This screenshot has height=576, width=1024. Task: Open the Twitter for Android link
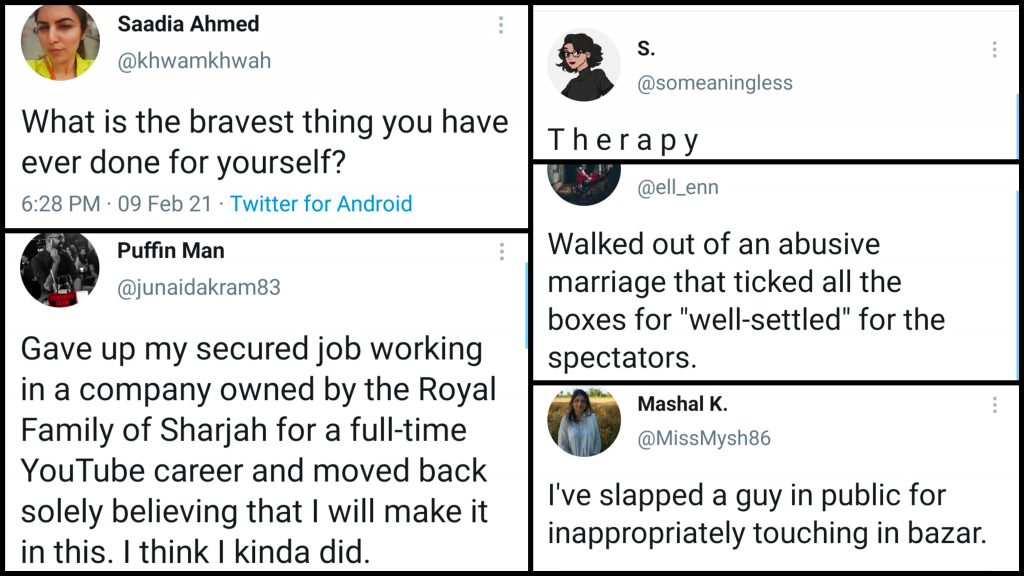[321, 204]
